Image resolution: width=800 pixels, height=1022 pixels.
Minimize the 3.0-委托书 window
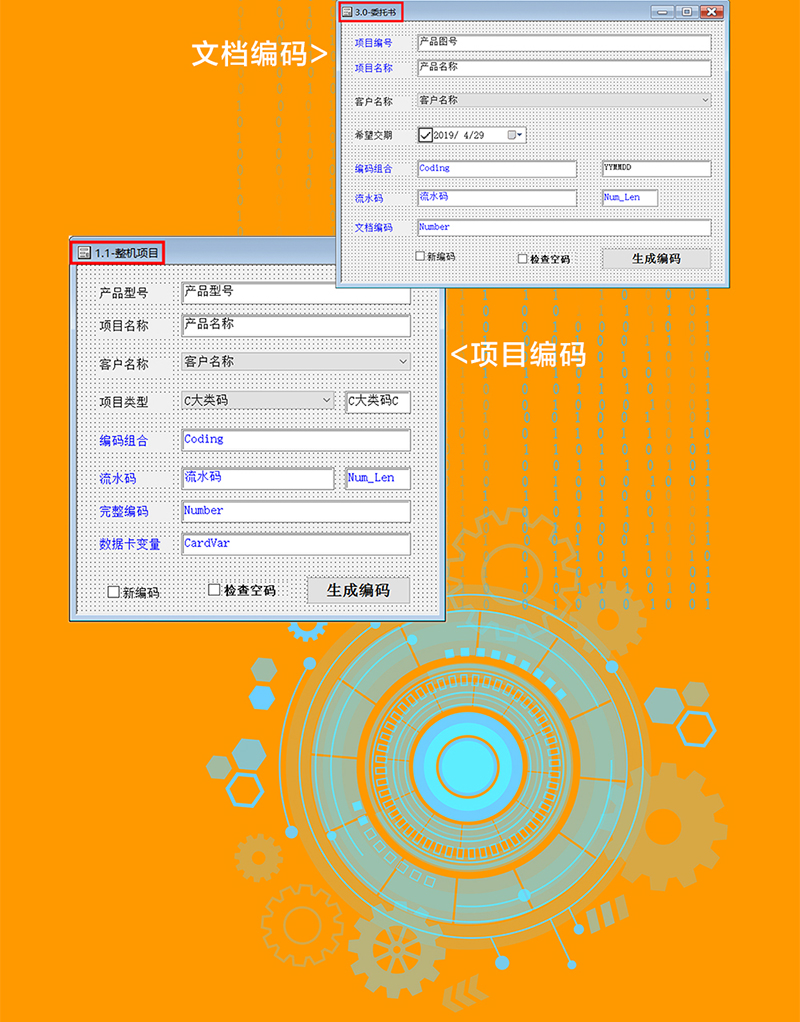coord(661,12)
